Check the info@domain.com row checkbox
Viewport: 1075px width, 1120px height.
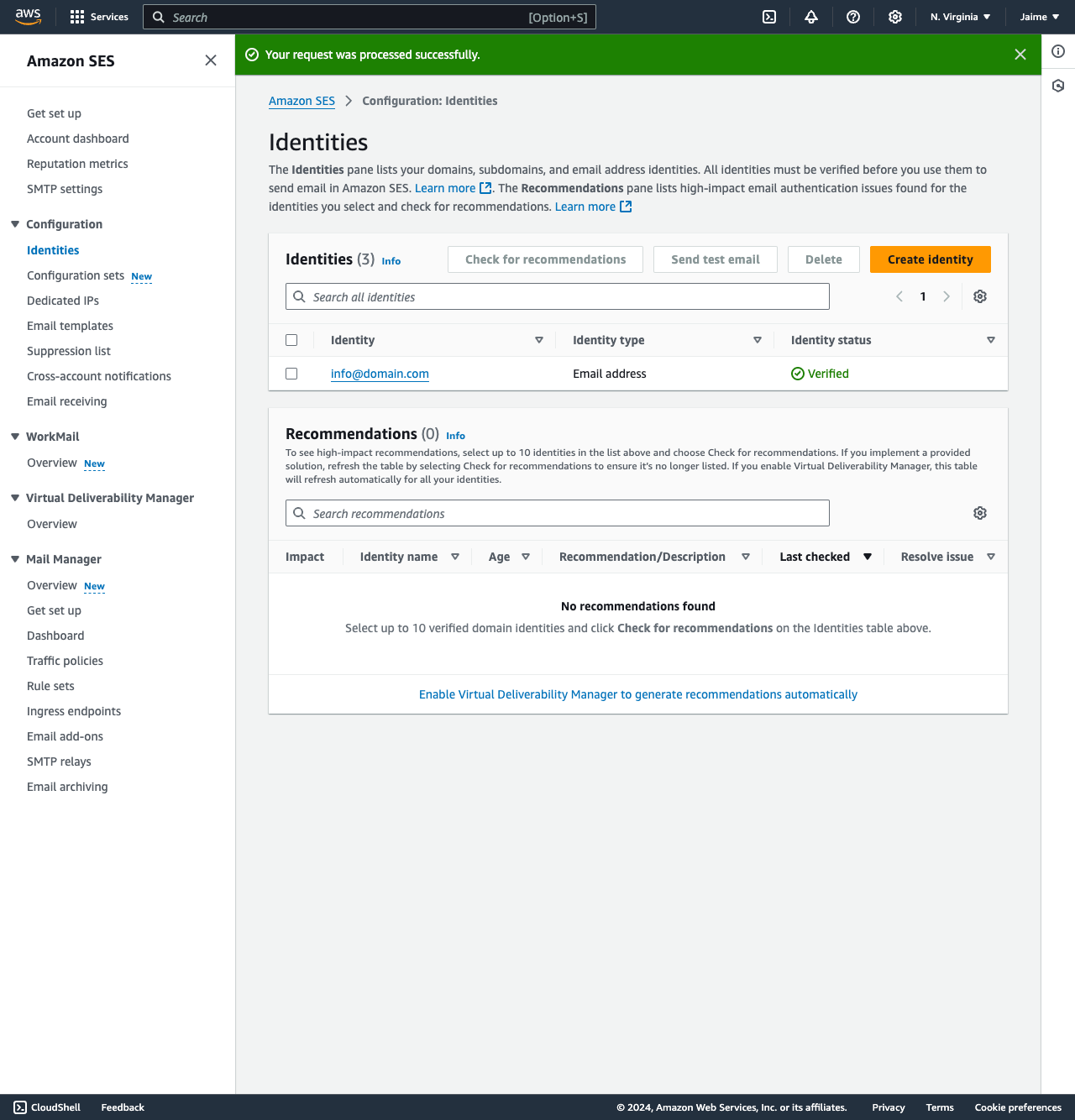click(291, 374)
